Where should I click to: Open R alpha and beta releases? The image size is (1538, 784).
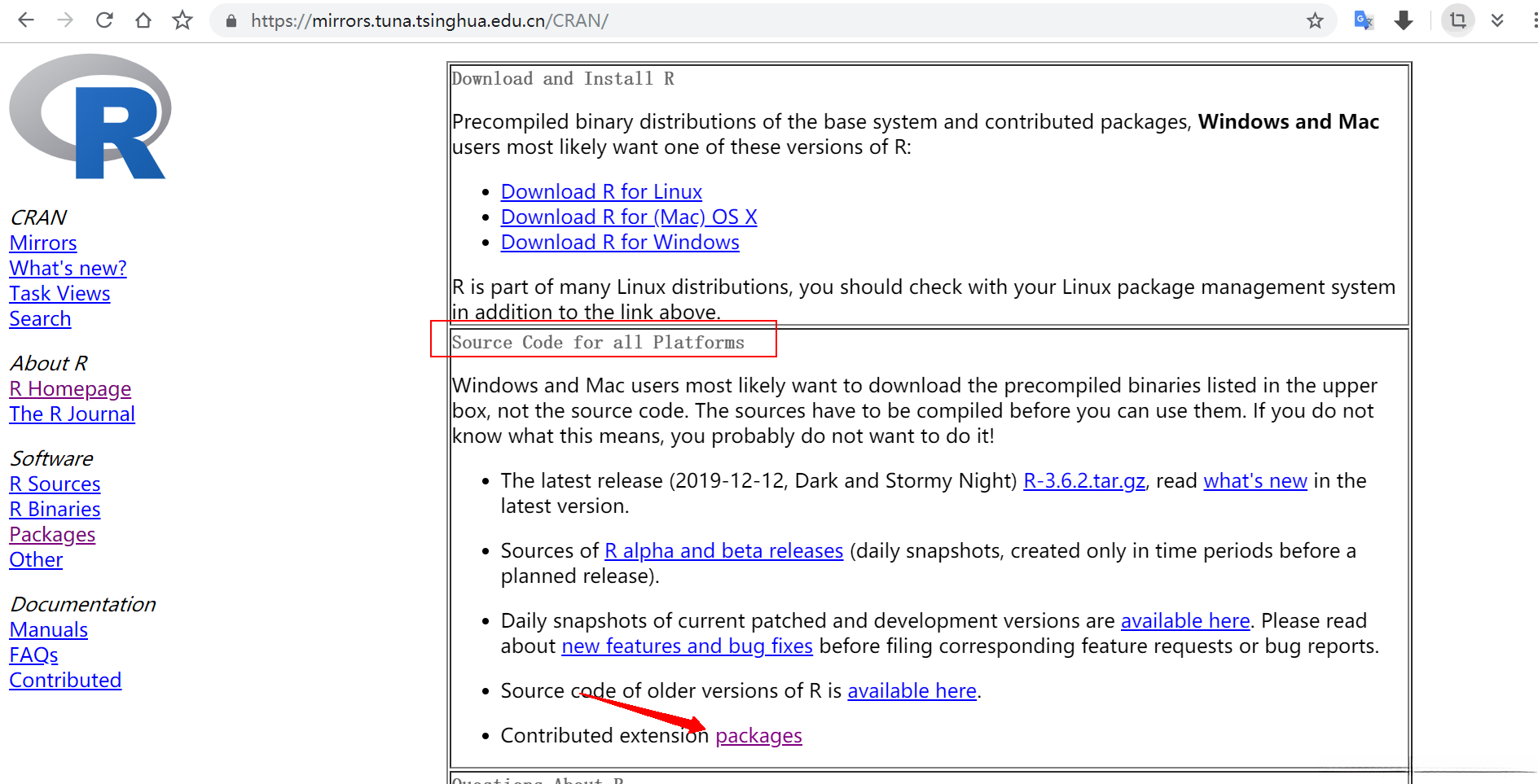[723, 550]
